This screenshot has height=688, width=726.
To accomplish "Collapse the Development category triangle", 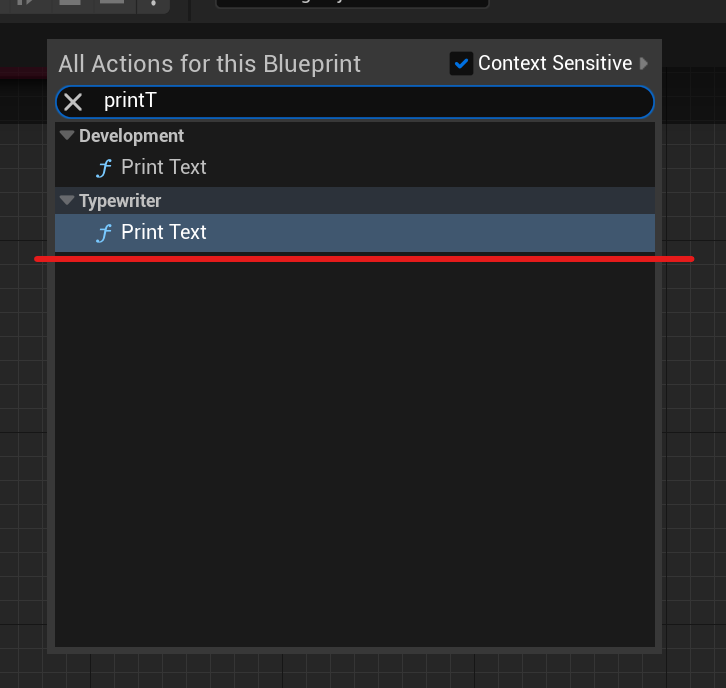I will (x=67, y=135).
